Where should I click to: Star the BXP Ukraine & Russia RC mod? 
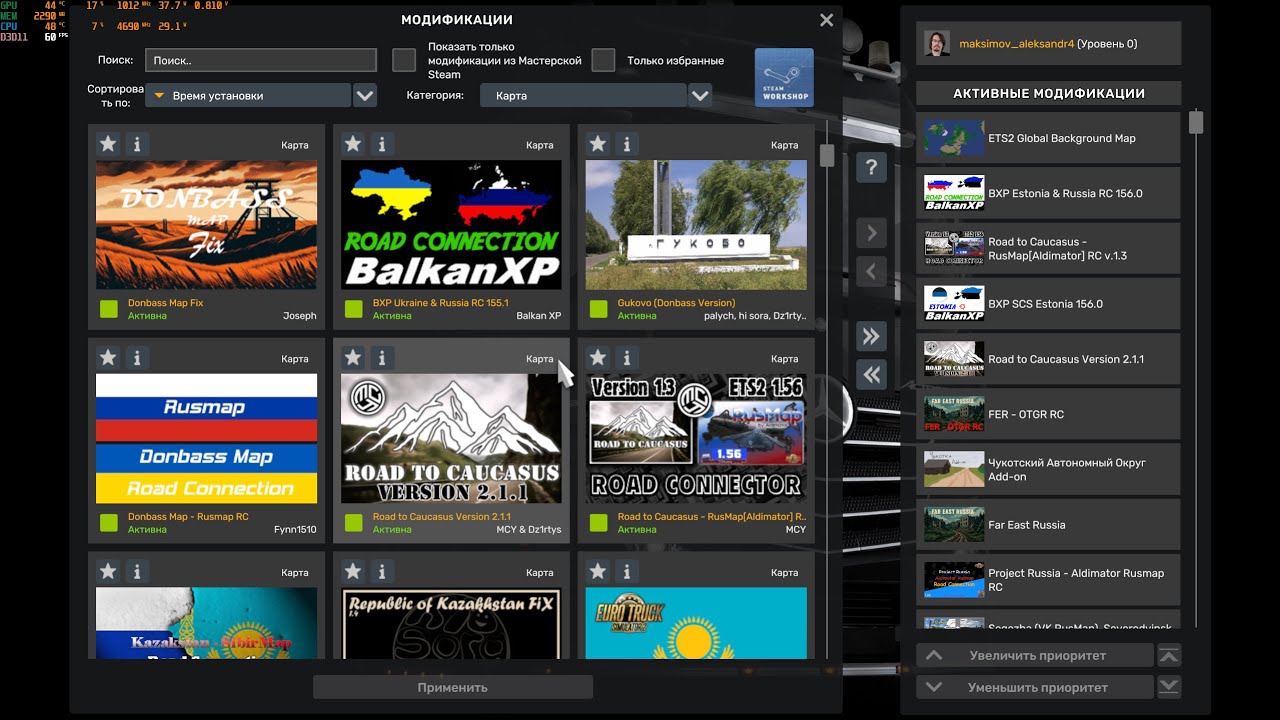point(353,144)
